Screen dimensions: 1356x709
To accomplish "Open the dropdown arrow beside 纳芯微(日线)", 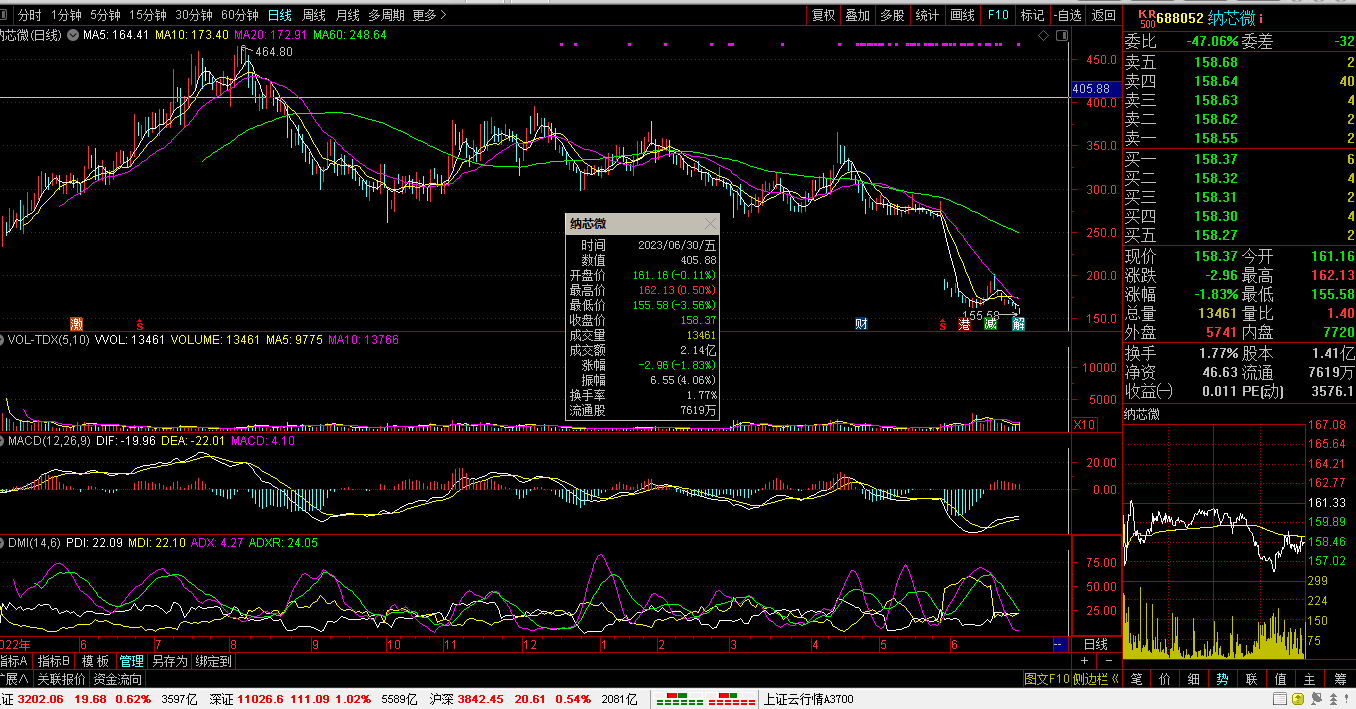I will 71,35.
